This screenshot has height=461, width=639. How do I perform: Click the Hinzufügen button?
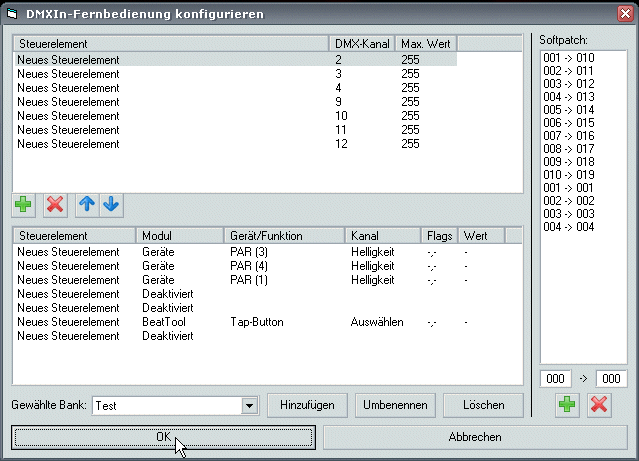click(307, 405)
